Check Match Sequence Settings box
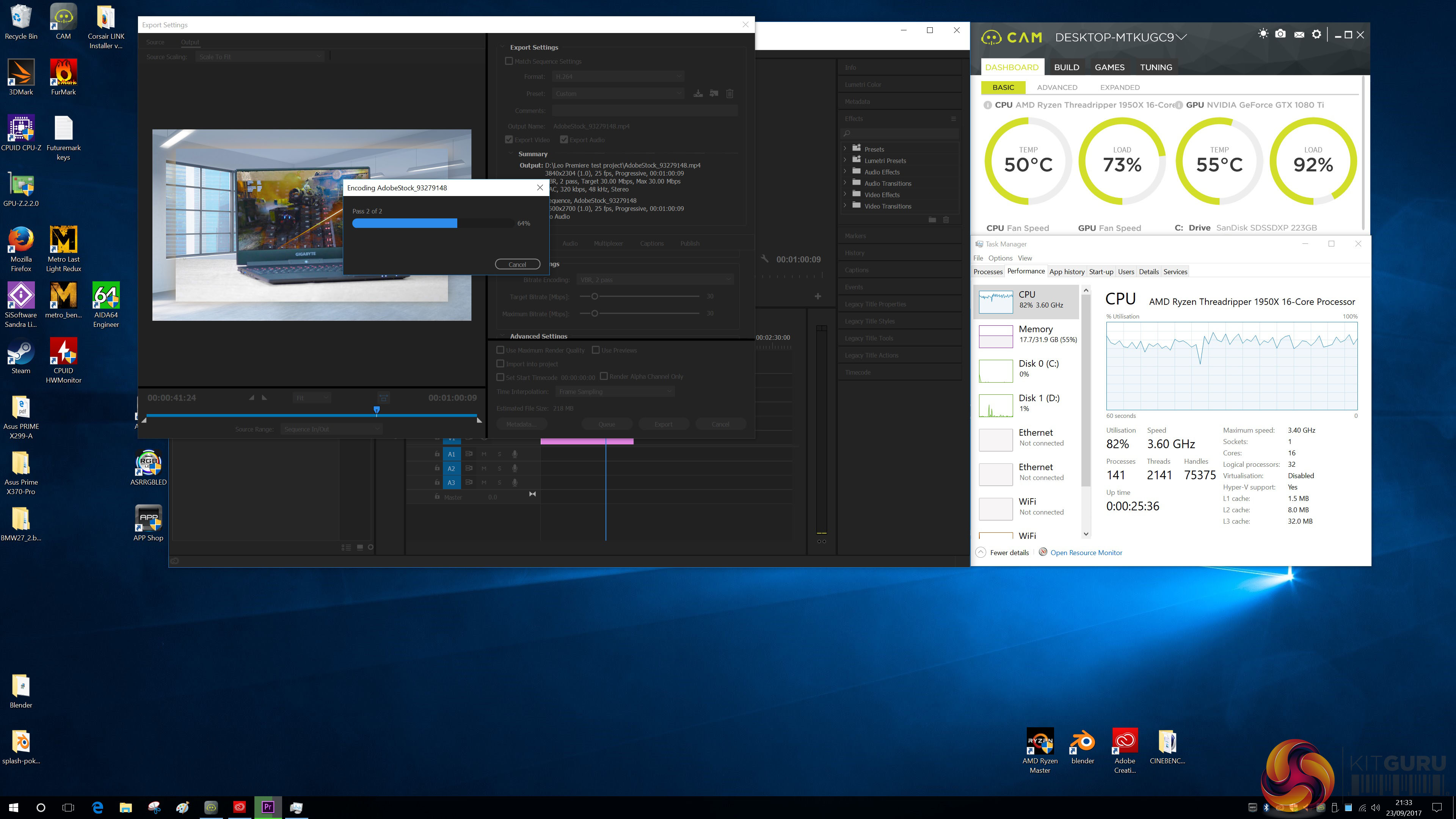The image size is (1456, 819). coord(509,61)
